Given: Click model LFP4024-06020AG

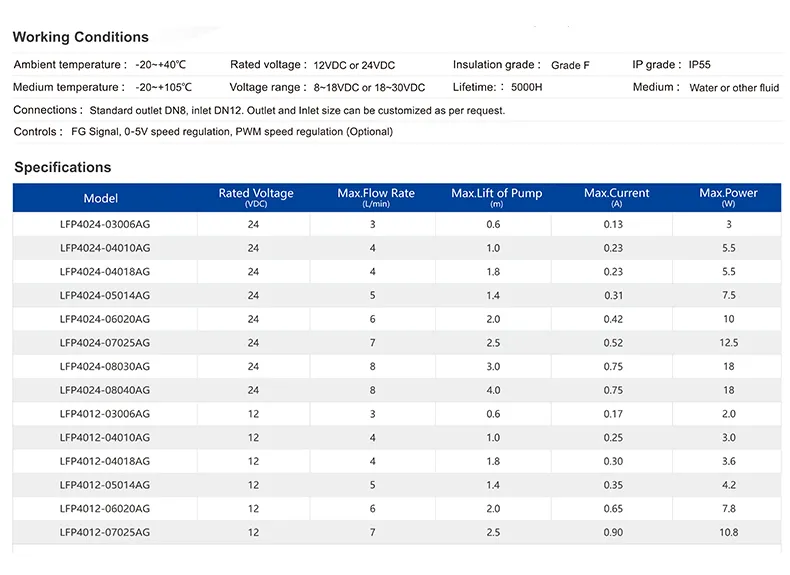Looking at the screenshot, I should (x=105, y=319).
